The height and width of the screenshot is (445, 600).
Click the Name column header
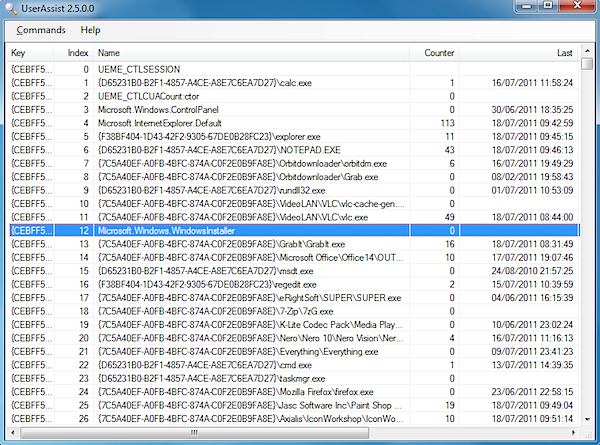[x=250, y=52]
